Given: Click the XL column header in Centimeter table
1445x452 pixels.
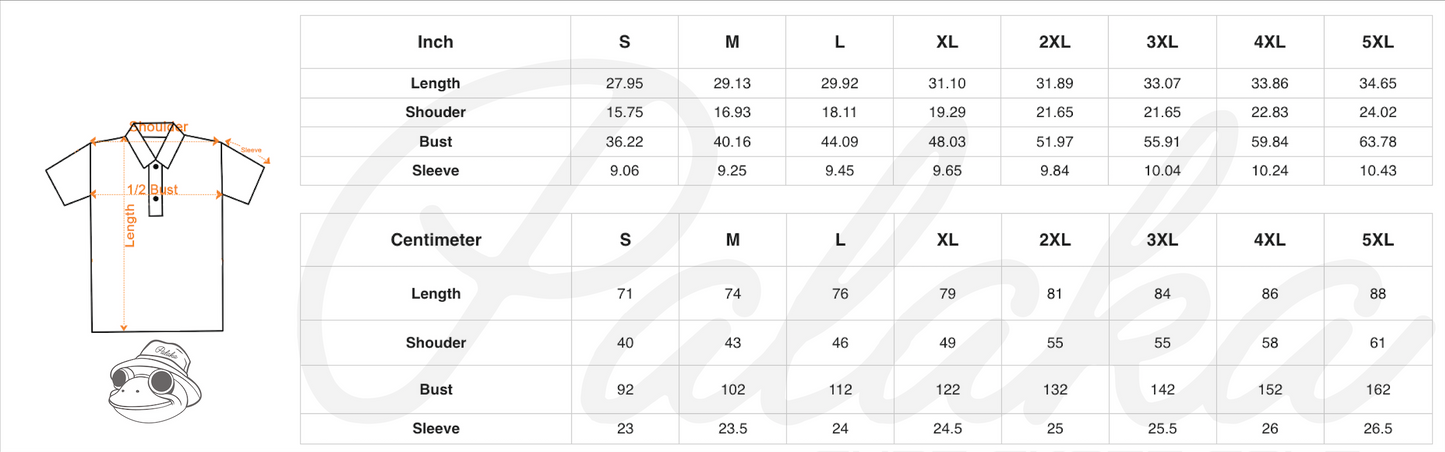Looking at the screenshot, I should pyautogui.click(x=947, y=240).
